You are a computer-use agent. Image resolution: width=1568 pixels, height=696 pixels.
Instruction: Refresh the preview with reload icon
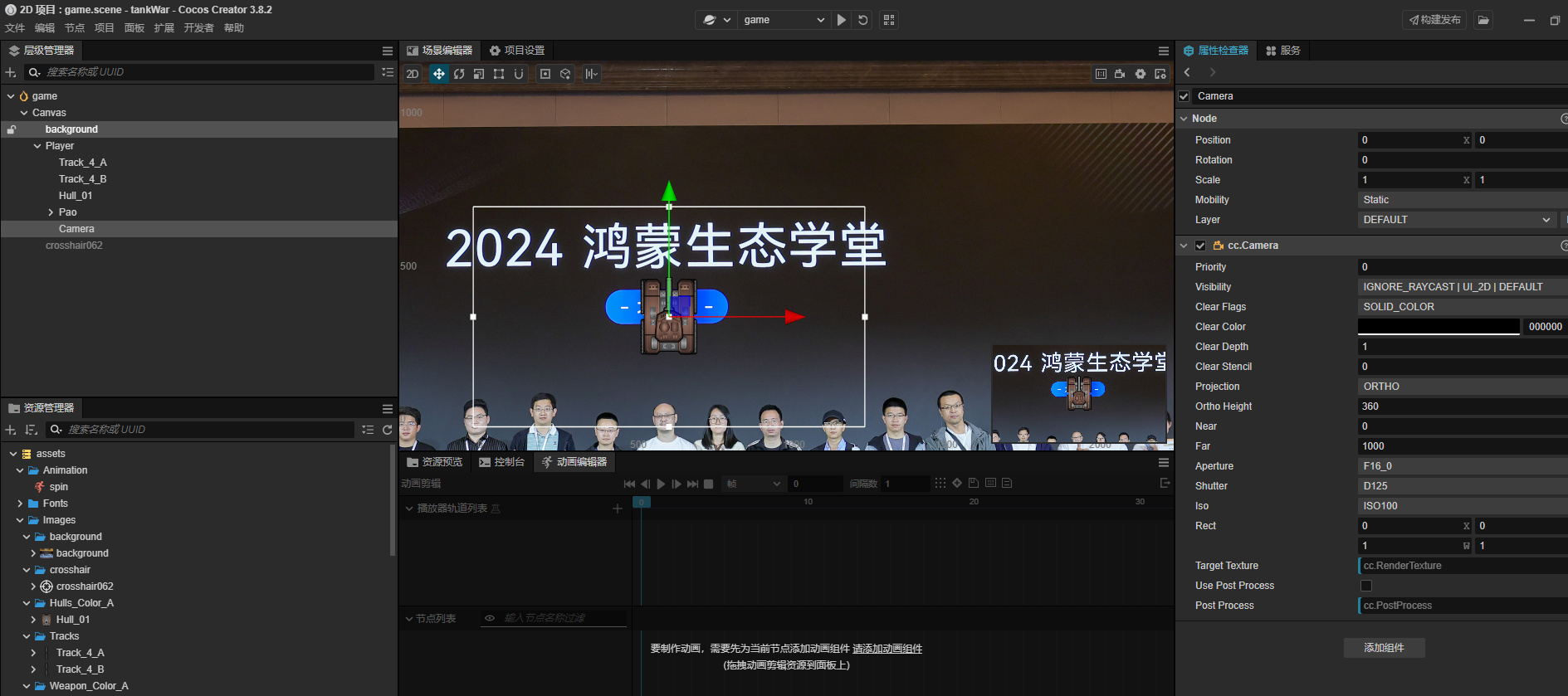(863, 20)
